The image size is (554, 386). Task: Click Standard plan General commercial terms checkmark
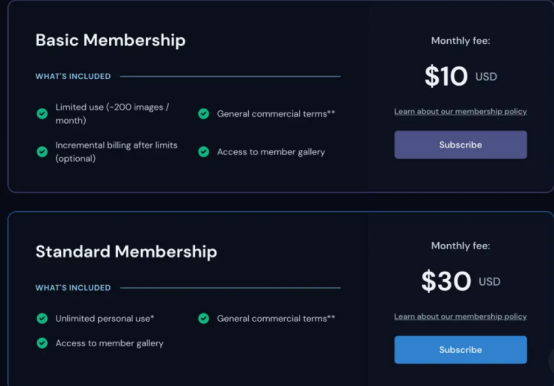tap(204, 319)
